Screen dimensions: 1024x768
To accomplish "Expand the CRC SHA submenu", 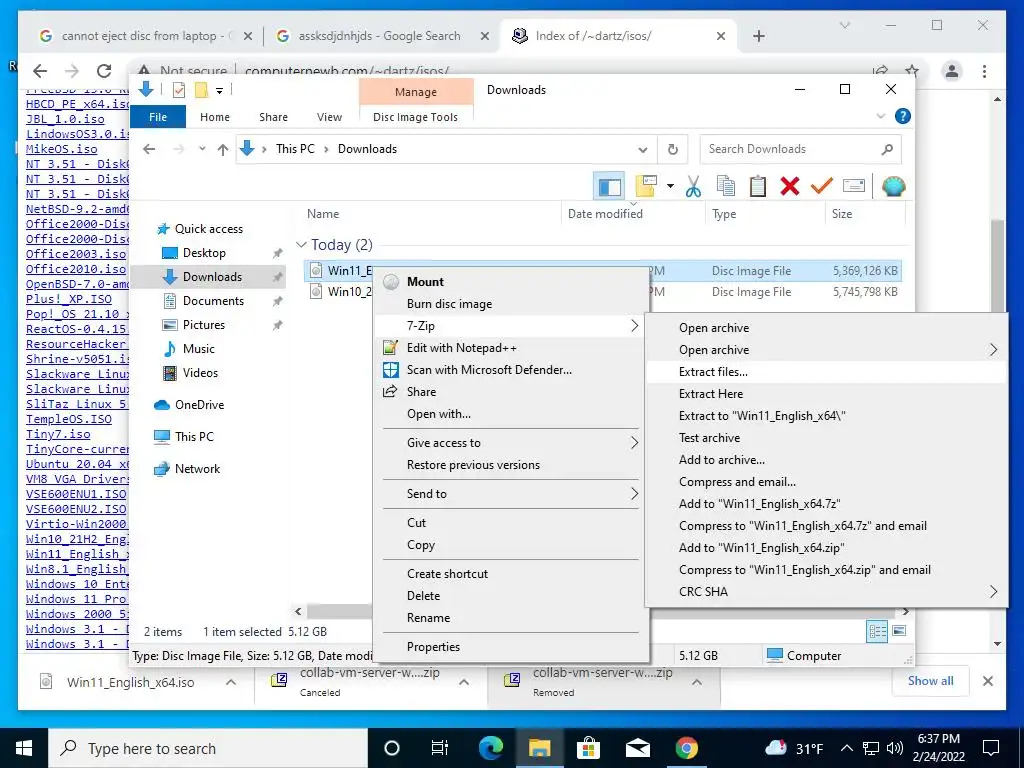I will [826, 592].
